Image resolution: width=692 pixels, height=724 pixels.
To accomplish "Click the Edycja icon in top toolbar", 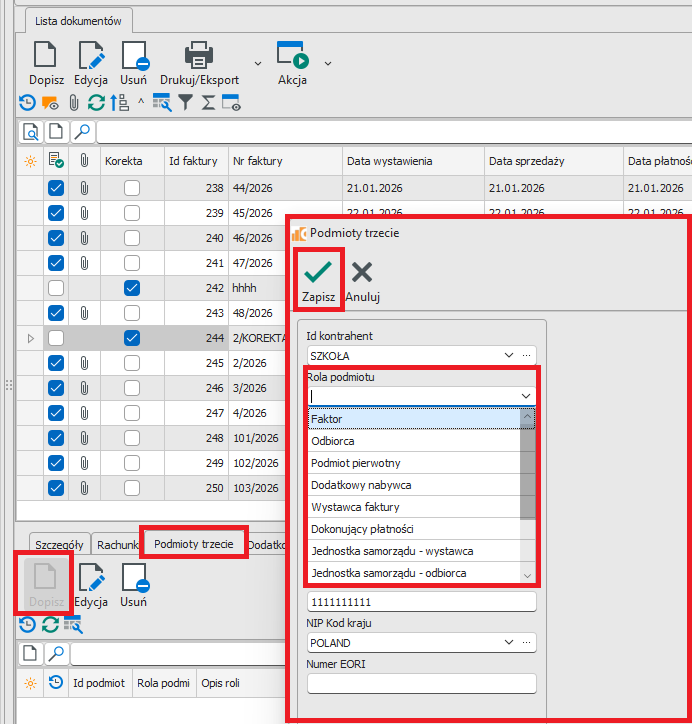I will pos(91,55).
